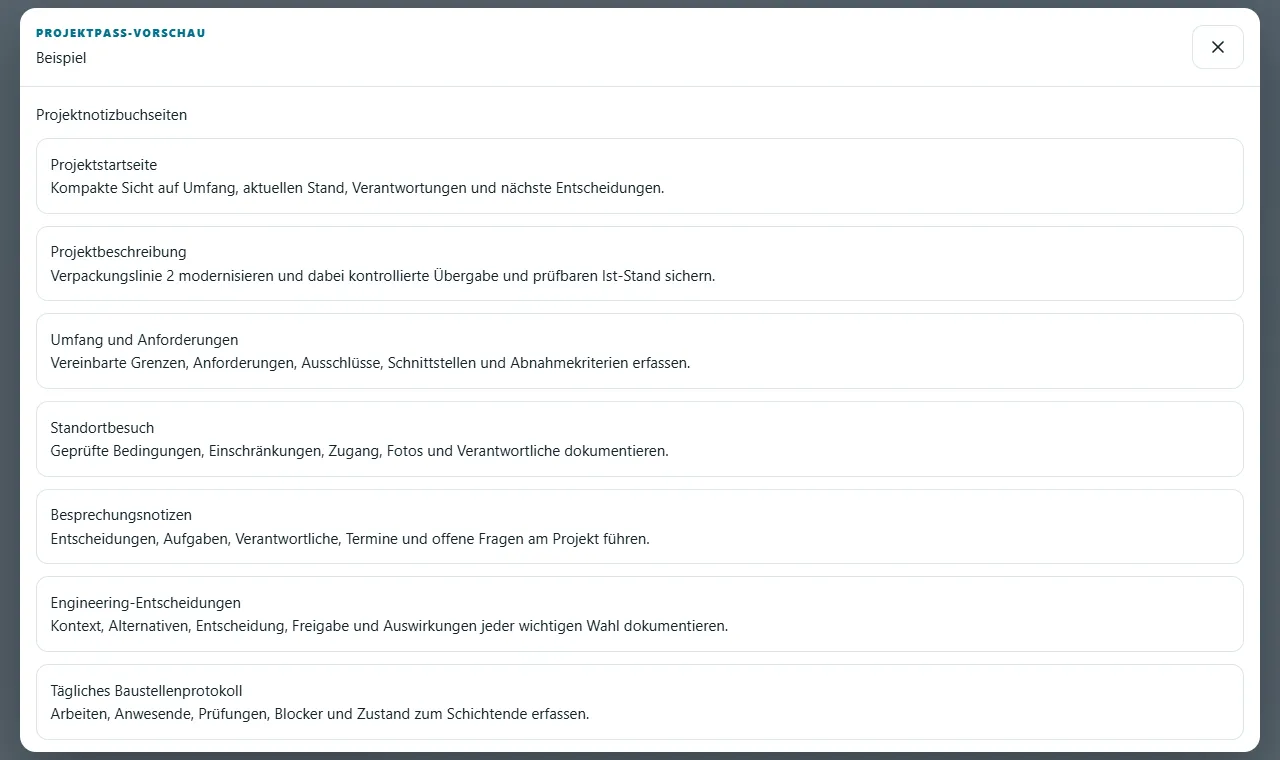
Task: Click the Beispiel subtitle text
Action: (x=61, y=58)
